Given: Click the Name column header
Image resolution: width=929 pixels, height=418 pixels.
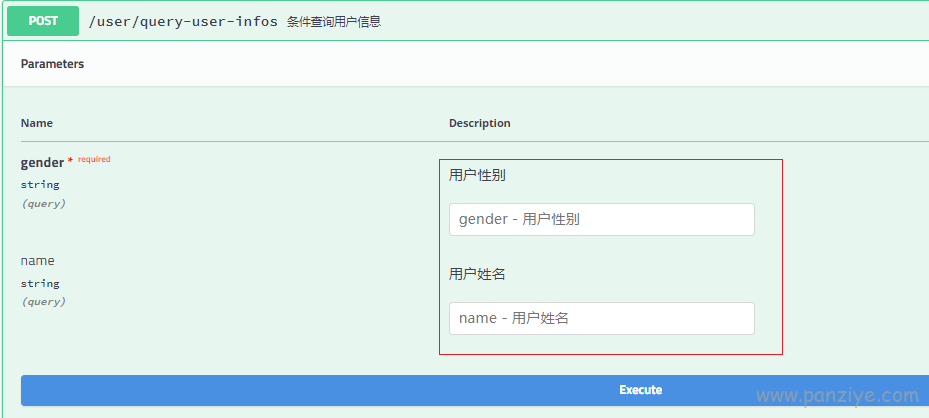Looking at the screenshot, I should [37, 123].
